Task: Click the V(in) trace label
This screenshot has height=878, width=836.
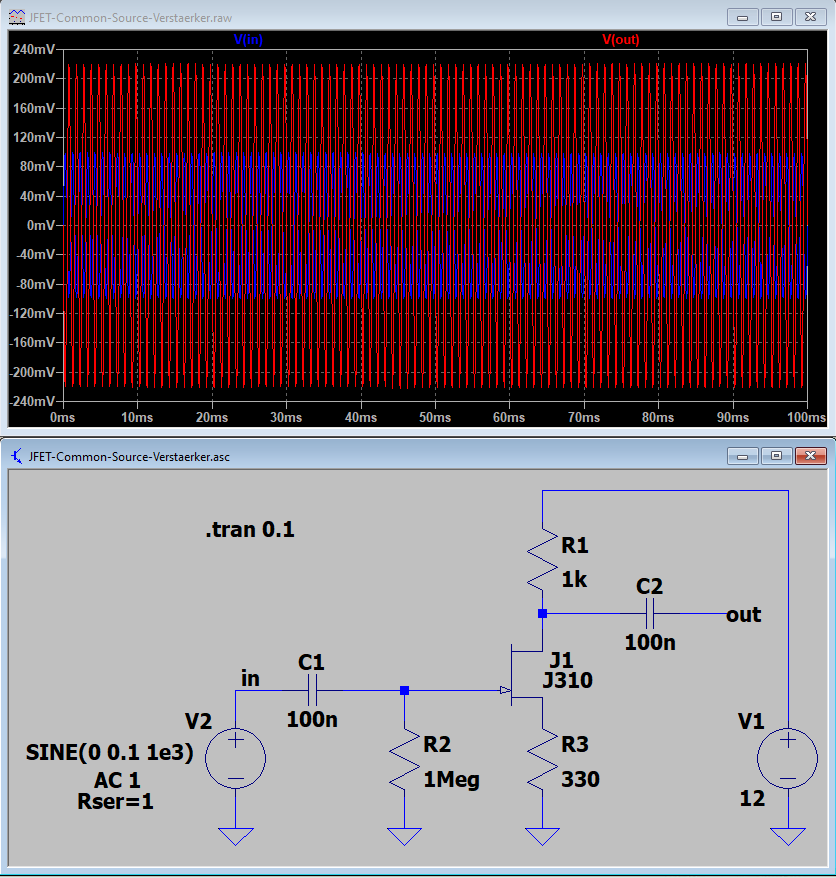Action: [248, 39]
